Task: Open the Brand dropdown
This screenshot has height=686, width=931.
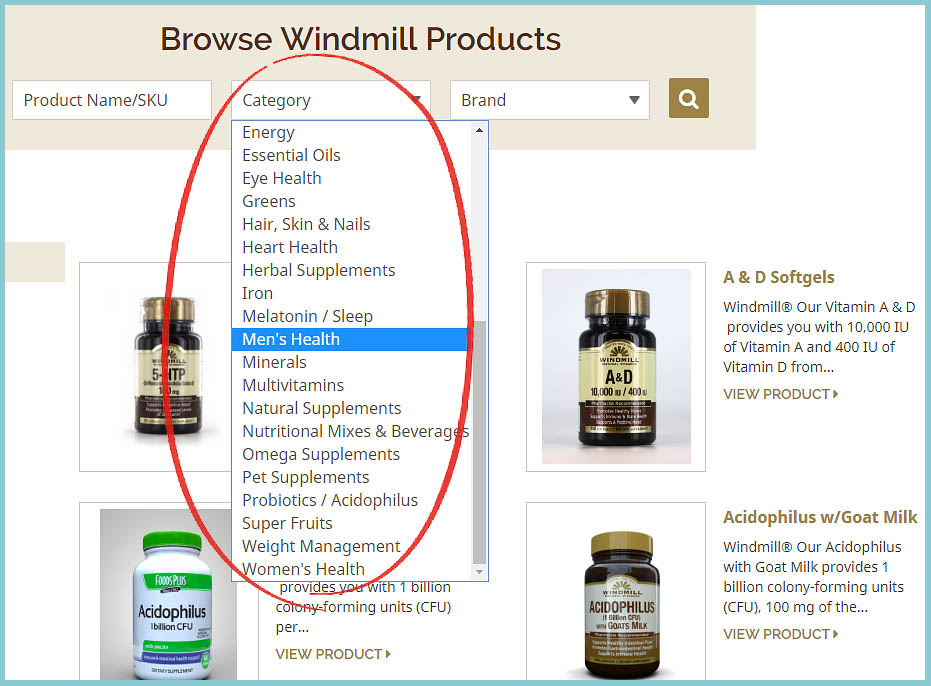Action: coord(549,100)
